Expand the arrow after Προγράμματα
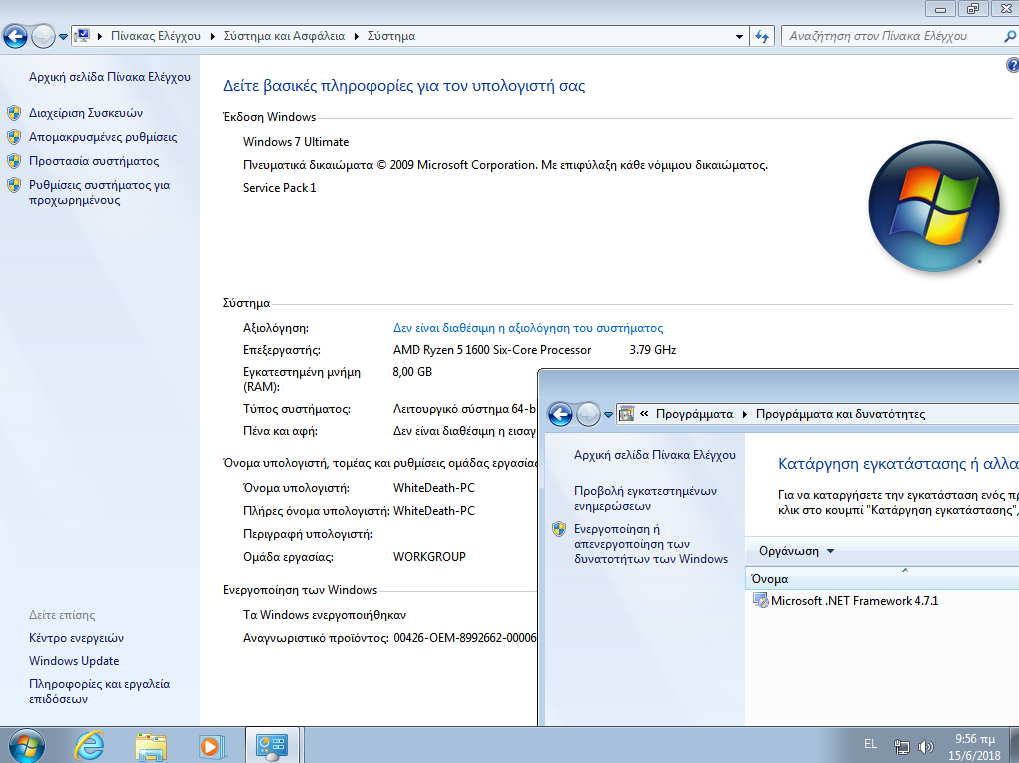 [x=745, y=415]
